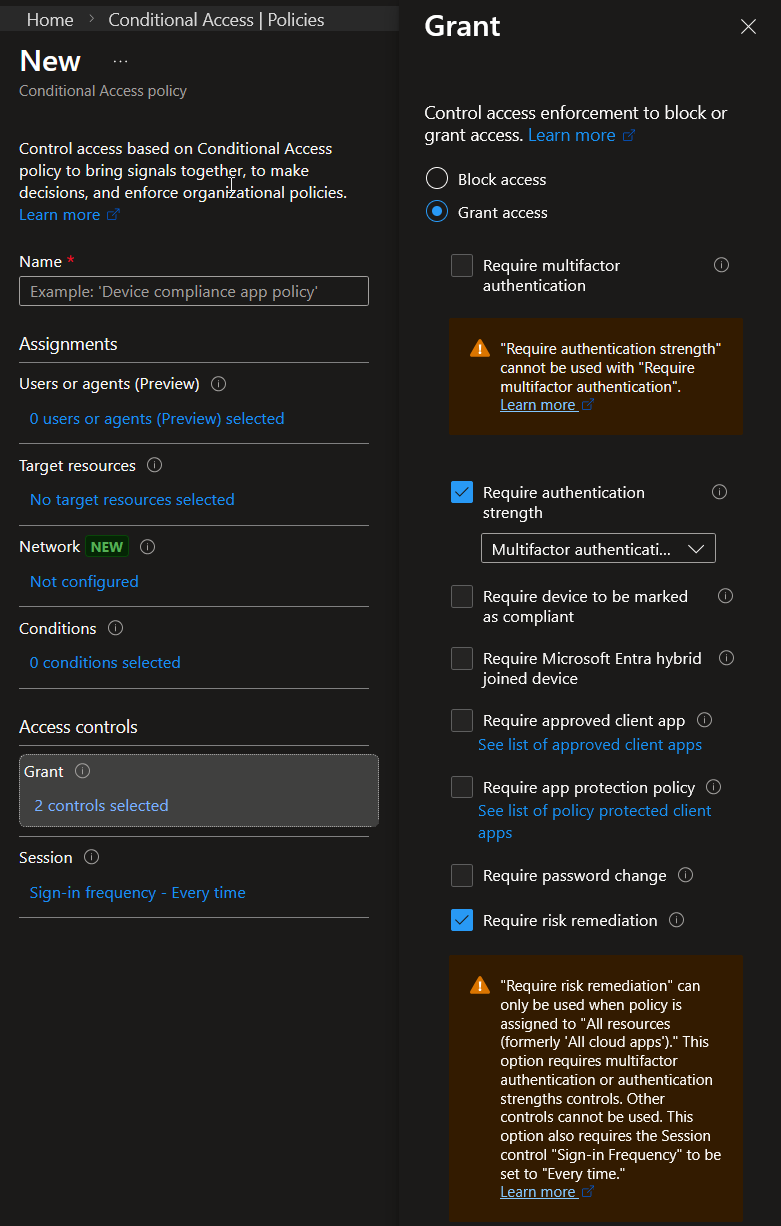The image size is (781, 1226).
Task: Click info icon next to Users or agents
Action: coord(219,384)
